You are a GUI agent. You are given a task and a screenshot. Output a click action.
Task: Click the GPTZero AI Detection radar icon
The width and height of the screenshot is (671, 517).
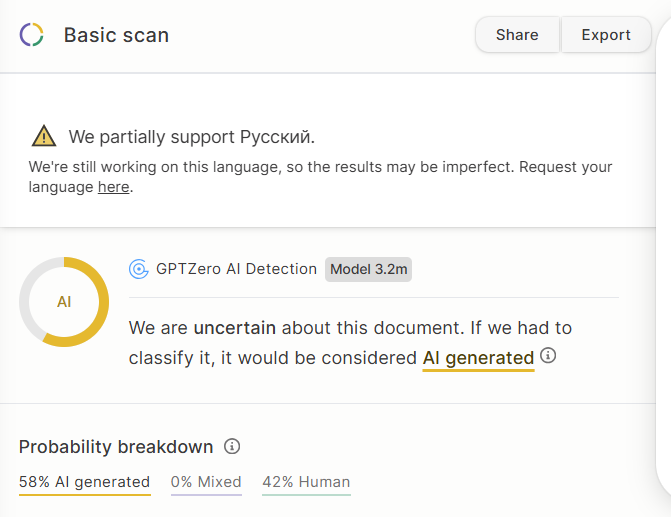[139, 269]
